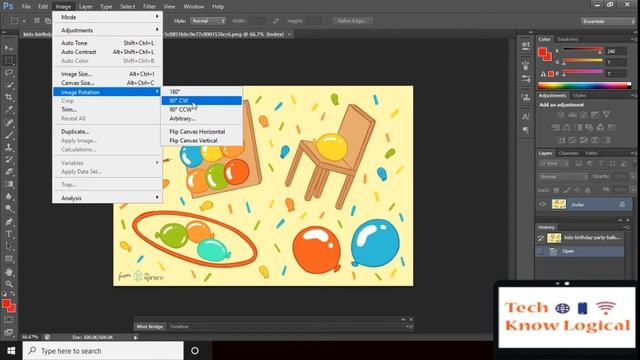This screenshot has height=360, width=640.
Task: Open the Filter menu
Action: point(149,6)
